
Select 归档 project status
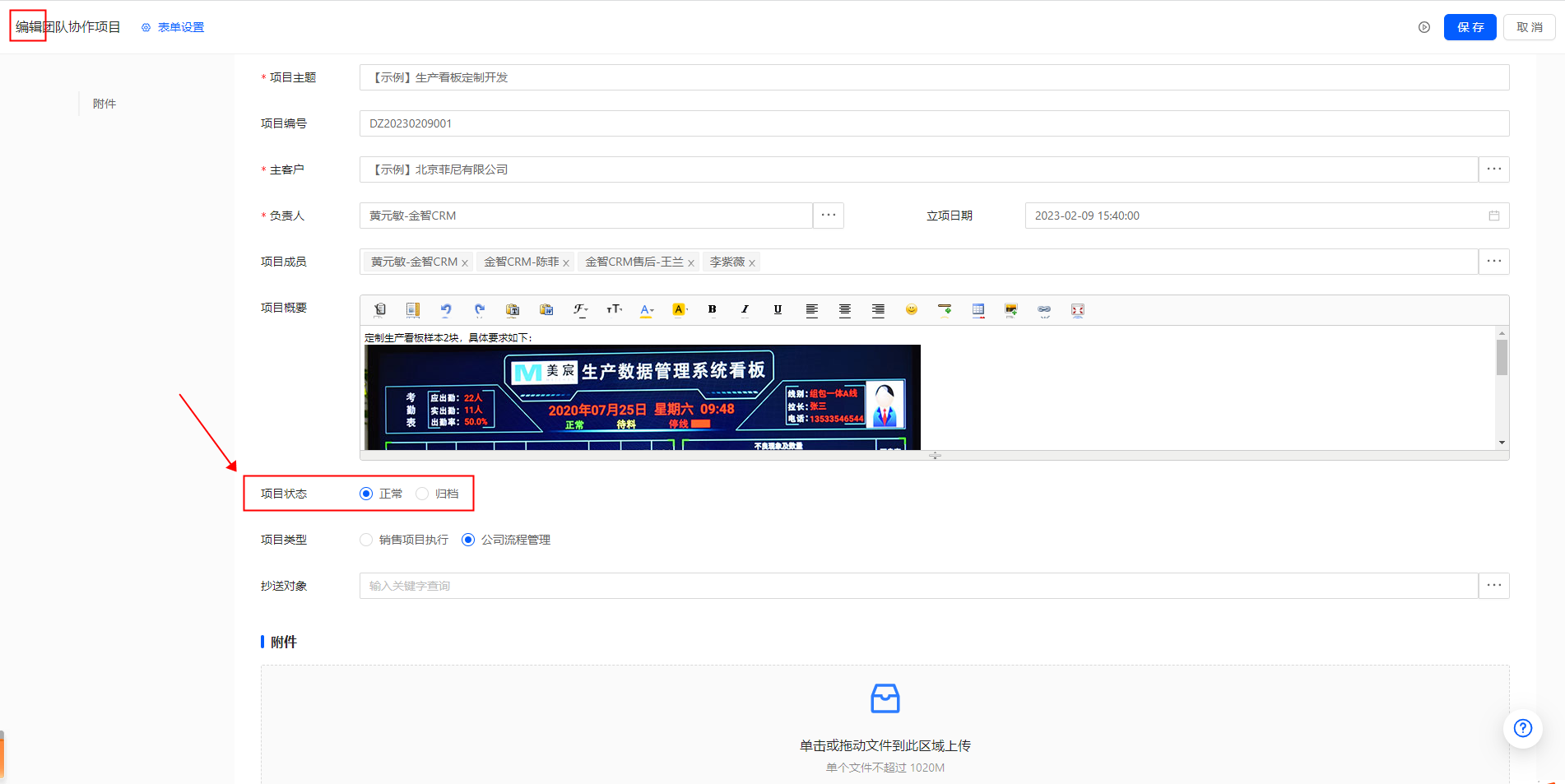coord(422,494)
